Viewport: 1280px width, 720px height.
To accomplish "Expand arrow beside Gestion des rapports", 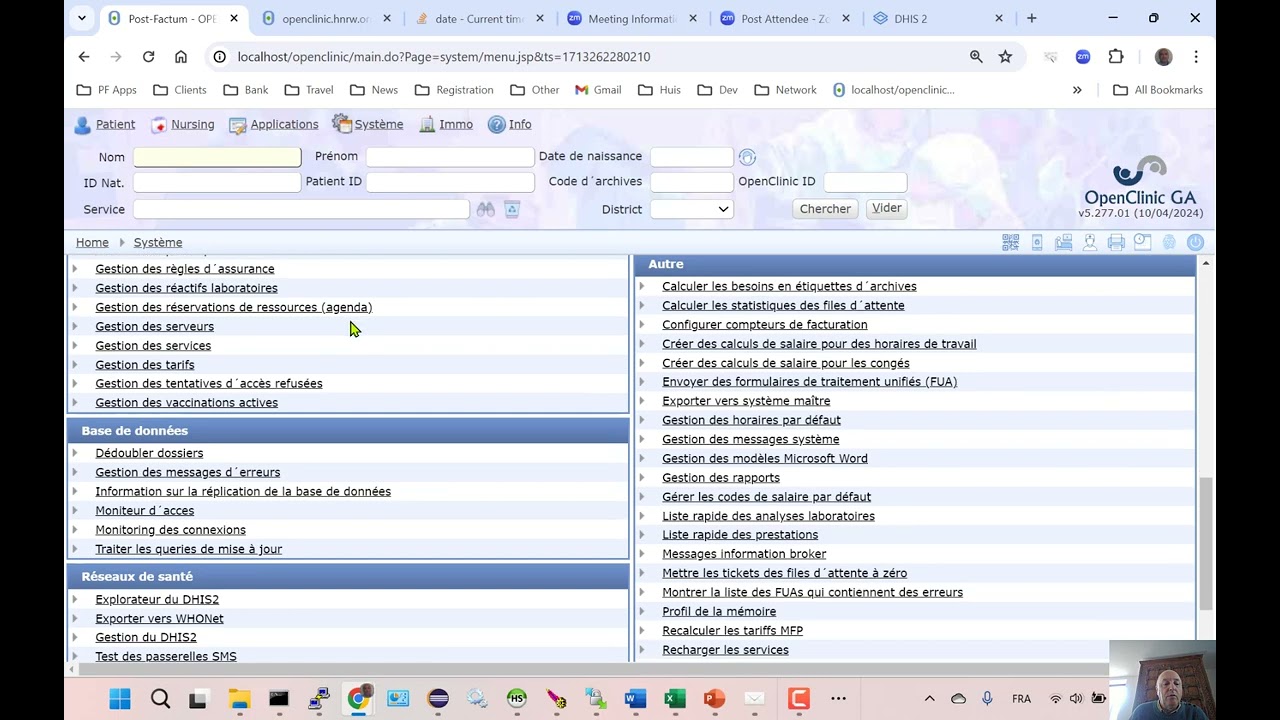I will click(642, 478).
